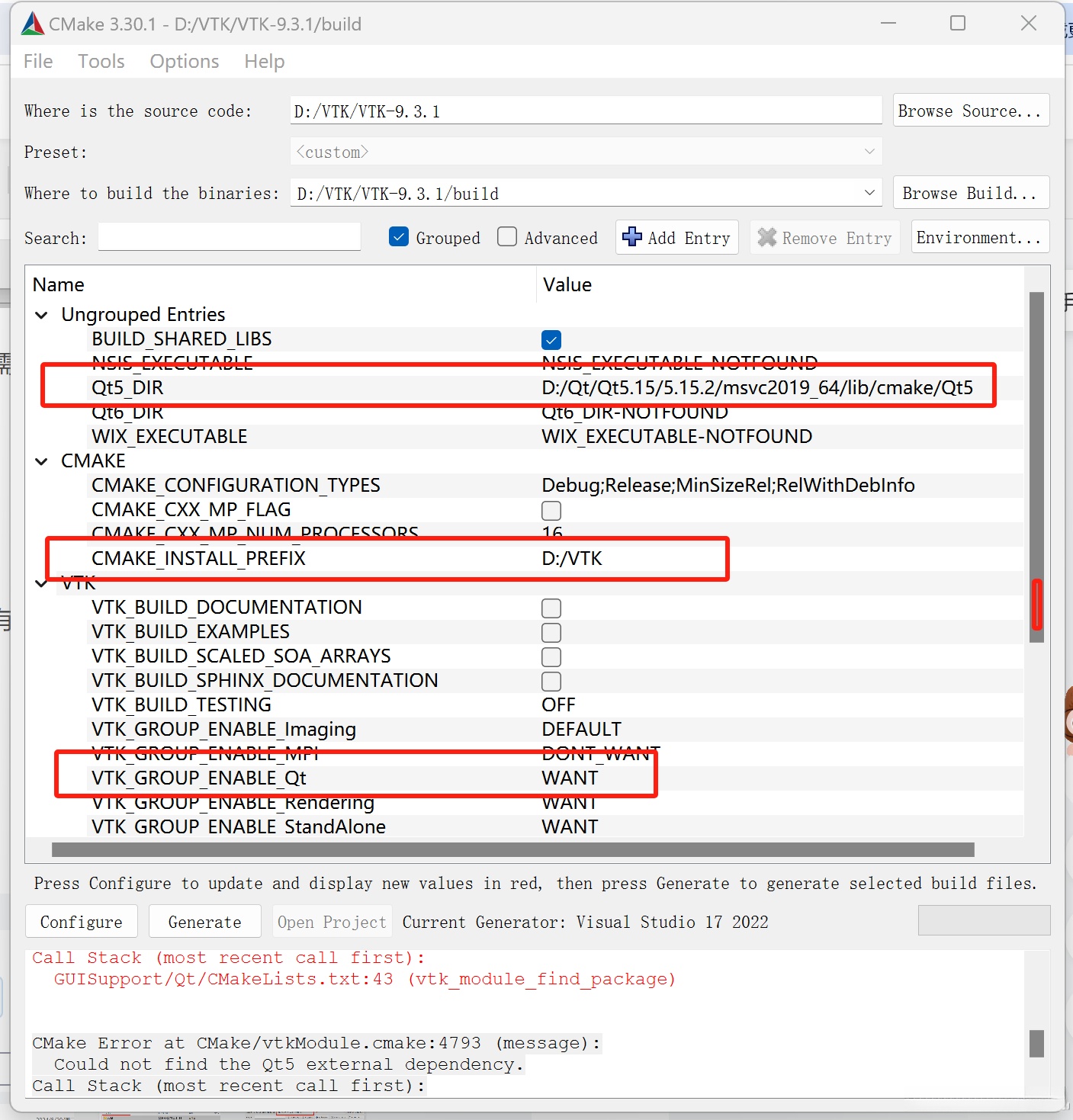Click WANT value for VTK_GROUP_ENABLE_StandAlone
The height and width of the screenshot is (1120, 1073).
click(570, 827)
